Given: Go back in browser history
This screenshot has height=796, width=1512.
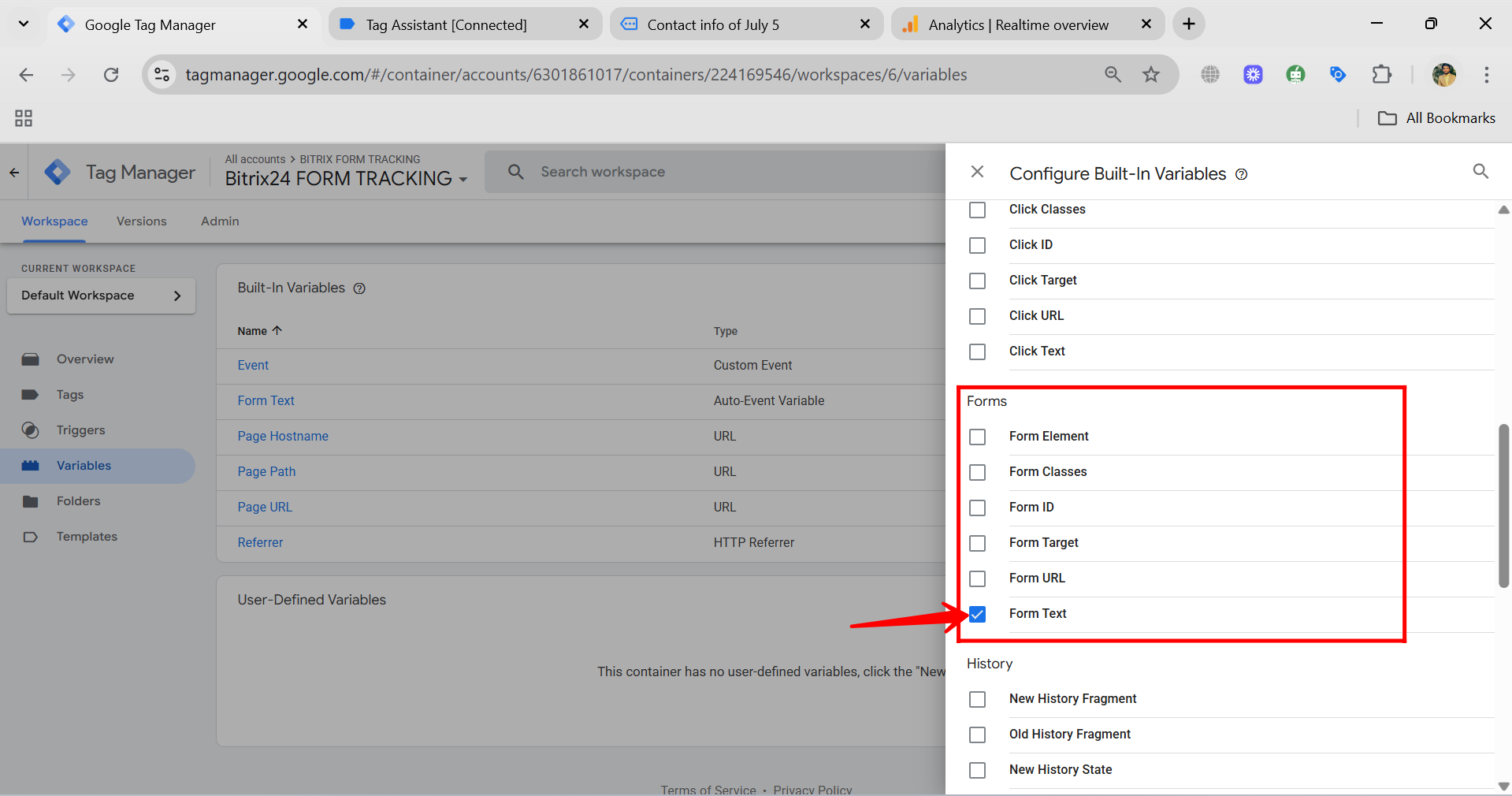Looking at the screenshot, I should (26, 75).
